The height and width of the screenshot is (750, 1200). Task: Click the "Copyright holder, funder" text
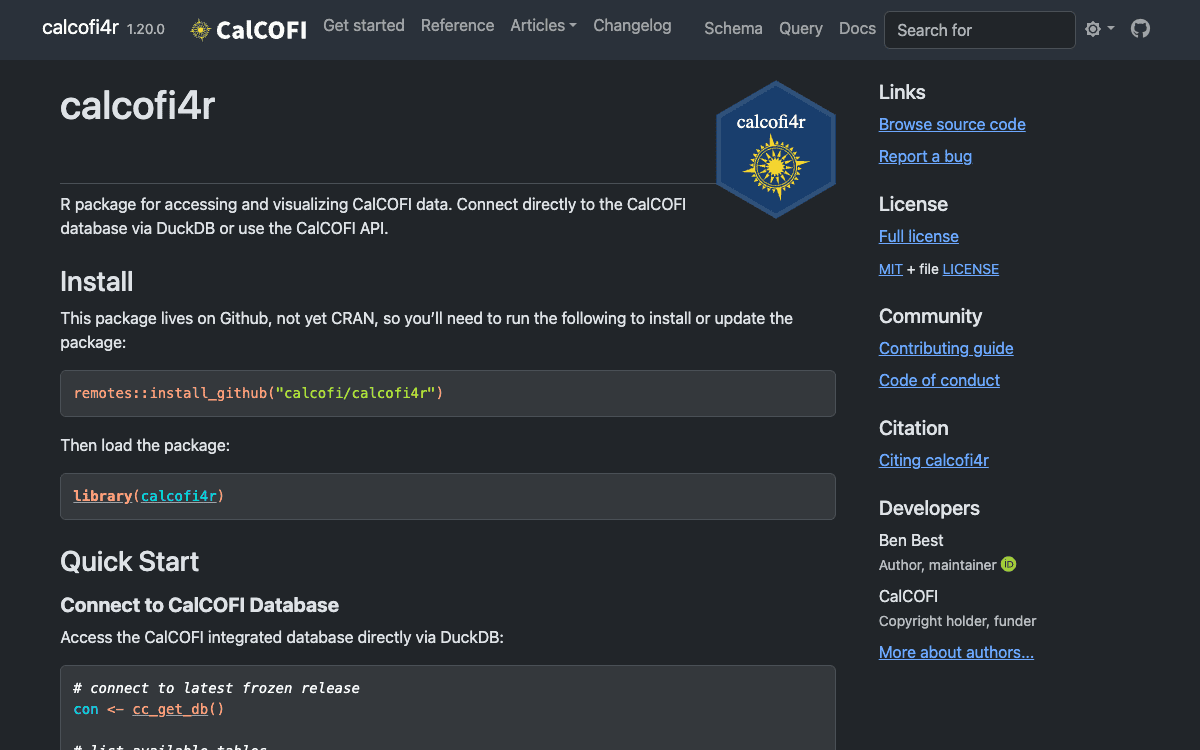click(958, 621)
